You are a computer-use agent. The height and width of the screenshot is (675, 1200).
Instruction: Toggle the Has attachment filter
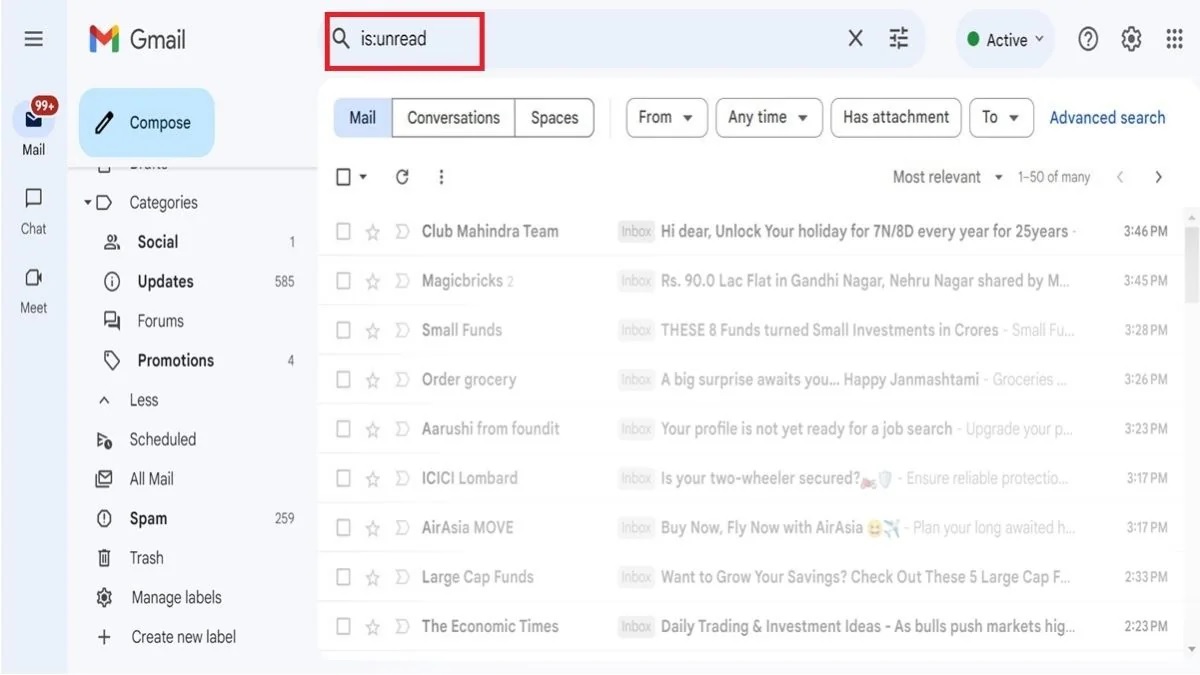tap(896, 117)
